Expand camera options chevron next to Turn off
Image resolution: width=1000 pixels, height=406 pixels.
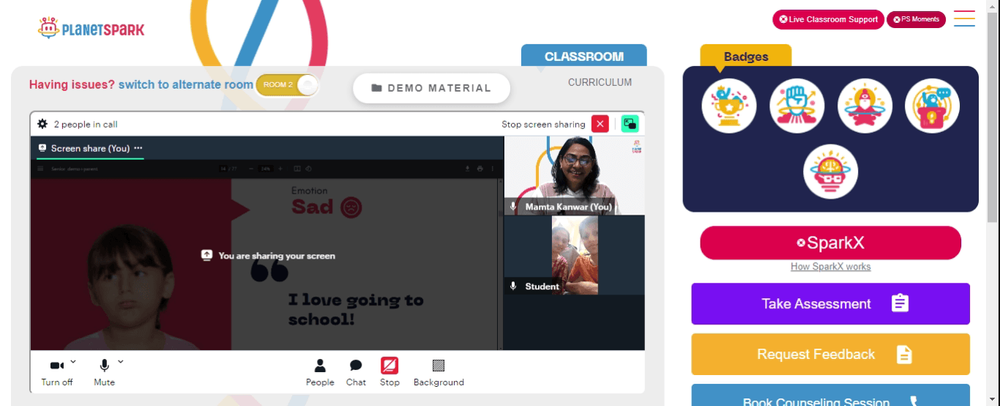(x=73, y=361)
